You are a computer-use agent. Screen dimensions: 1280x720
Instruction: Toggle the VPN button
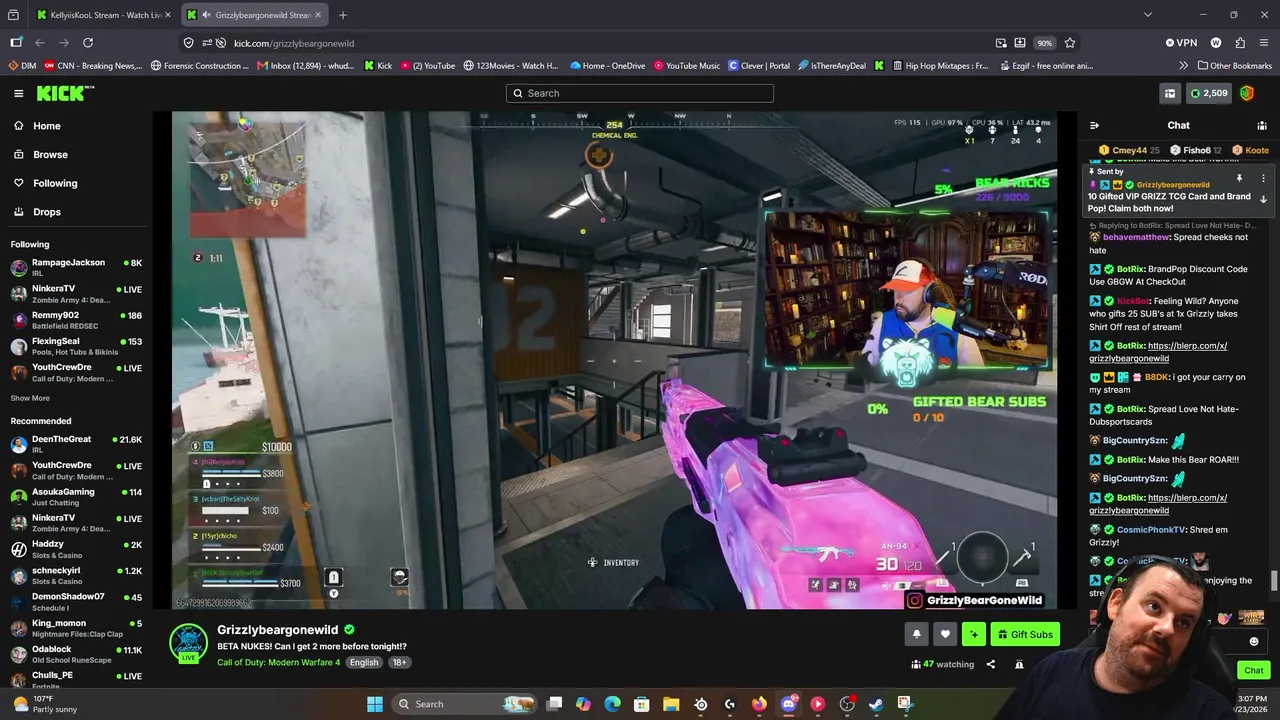coord(1181,43)
